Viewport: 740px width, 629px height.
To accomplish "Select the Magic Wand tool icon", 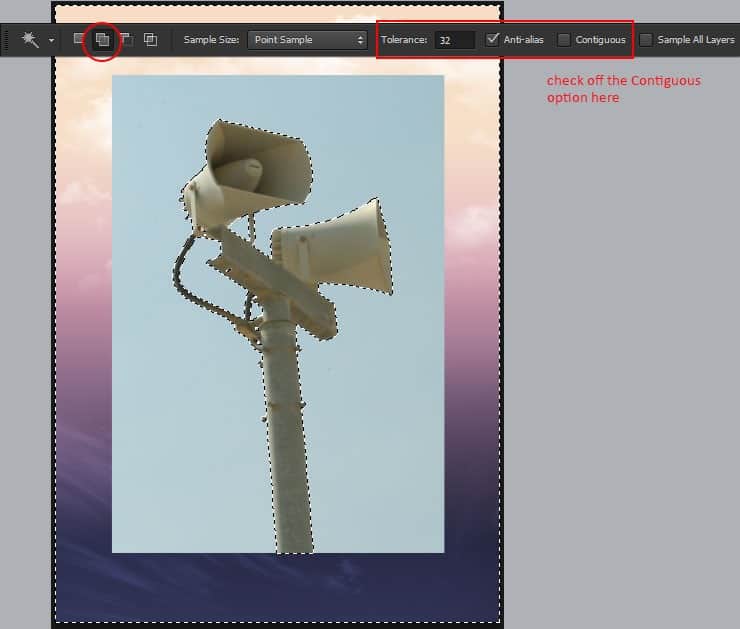I will (x=31, y=40).
